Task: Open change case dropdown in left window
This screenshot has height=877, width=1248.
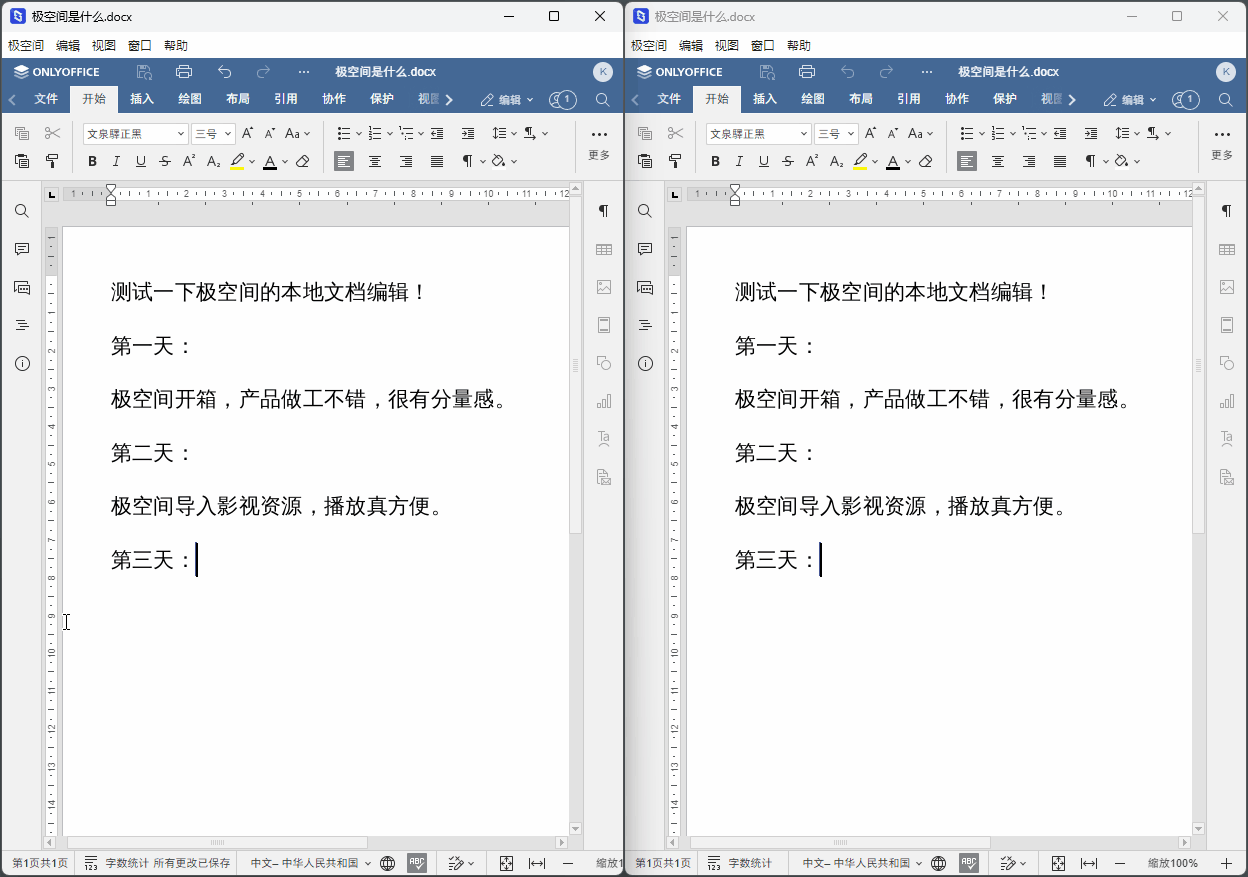Action: tap(298, 133)
